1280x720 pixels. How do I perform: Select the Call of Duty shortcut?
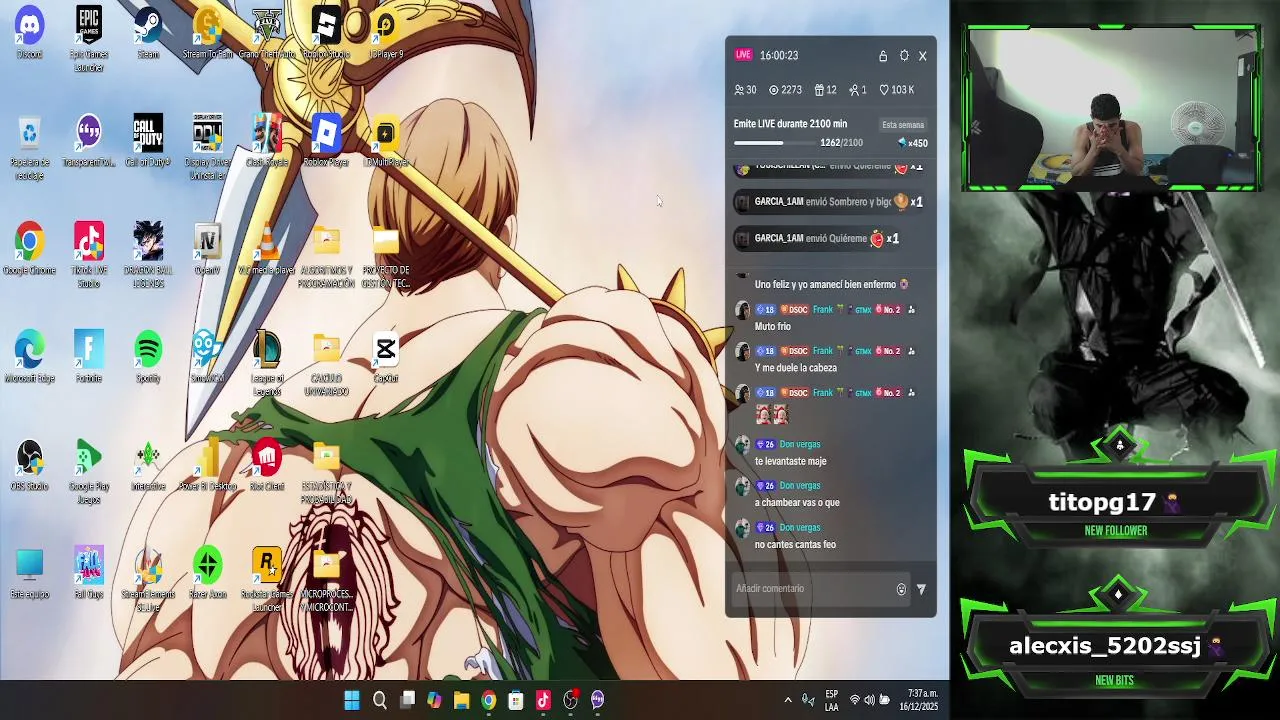[x=148, y=141]
